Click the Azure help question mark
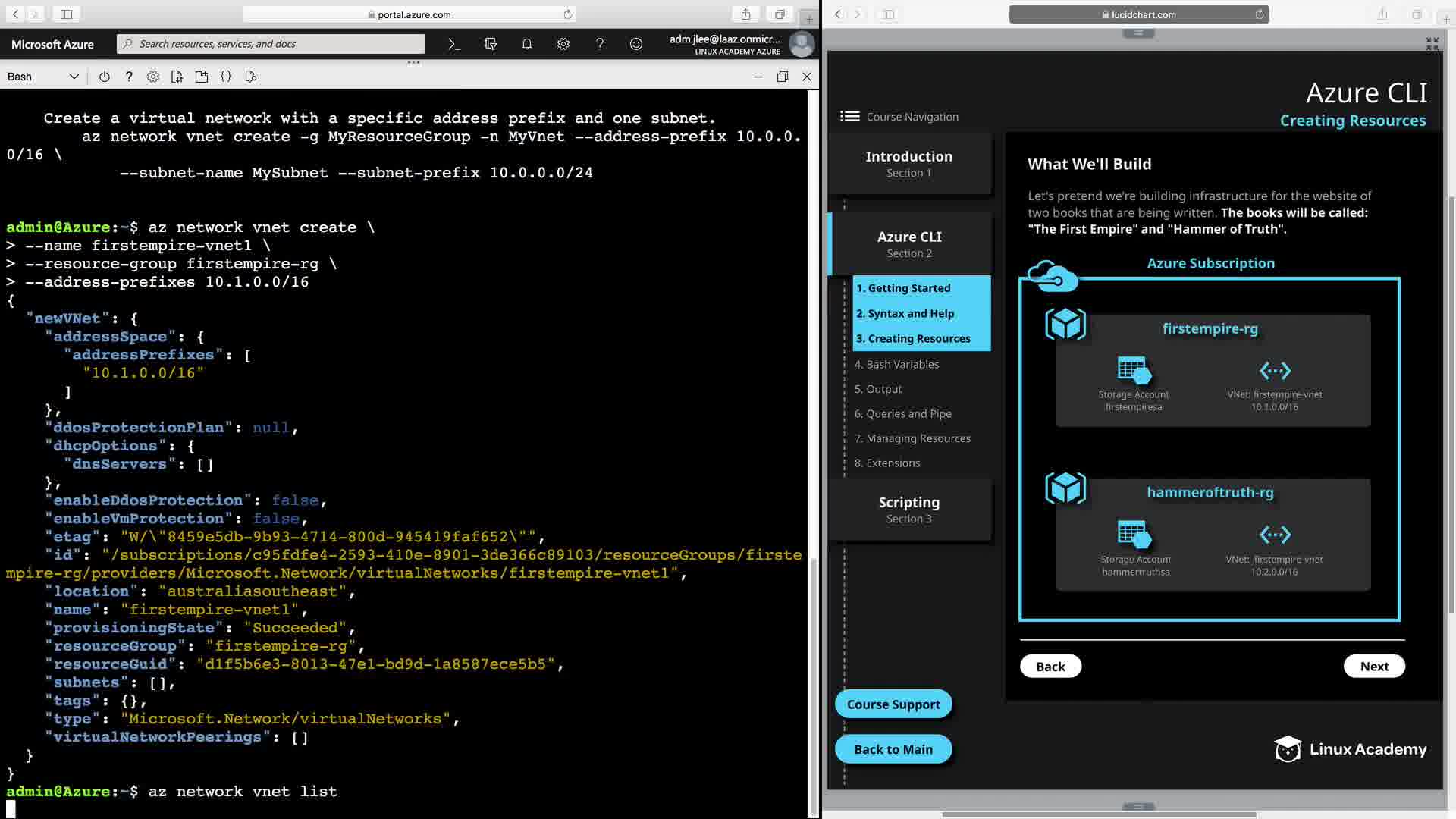1456x819 pixels. [x=600, y=44]
